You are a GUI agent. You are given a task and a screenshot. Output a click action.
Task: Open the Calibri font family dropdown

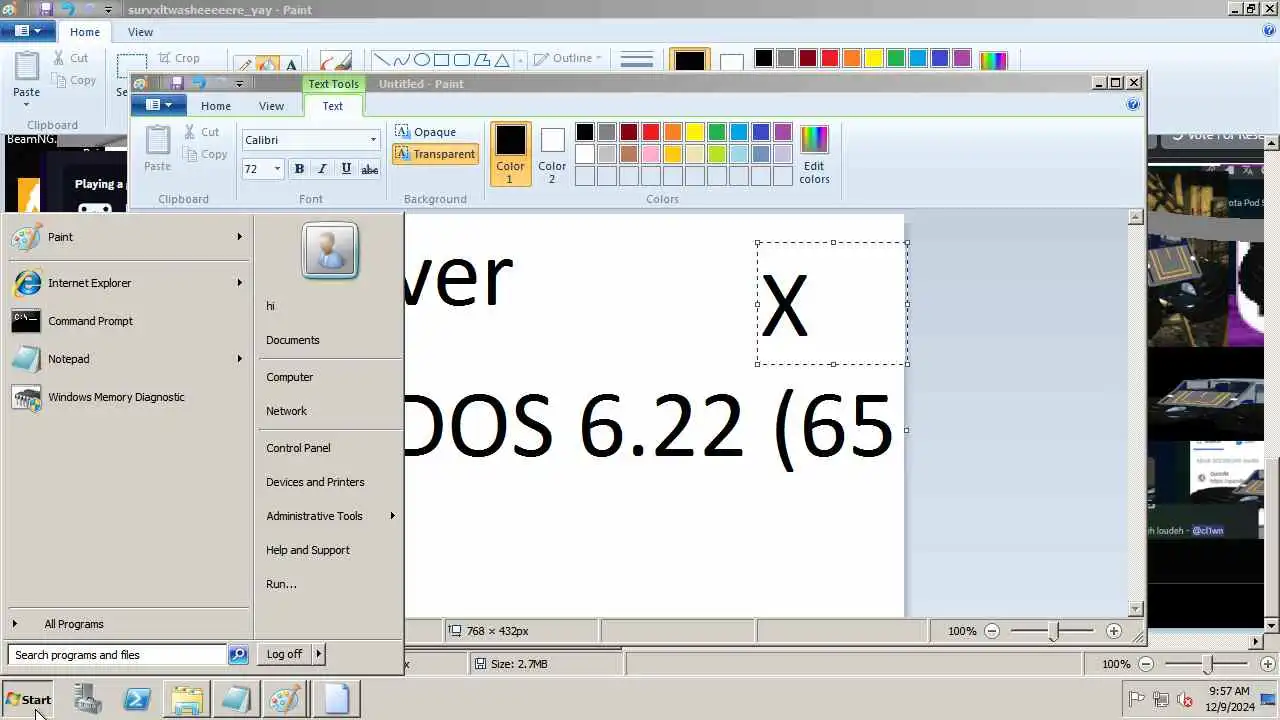(373, 140)
